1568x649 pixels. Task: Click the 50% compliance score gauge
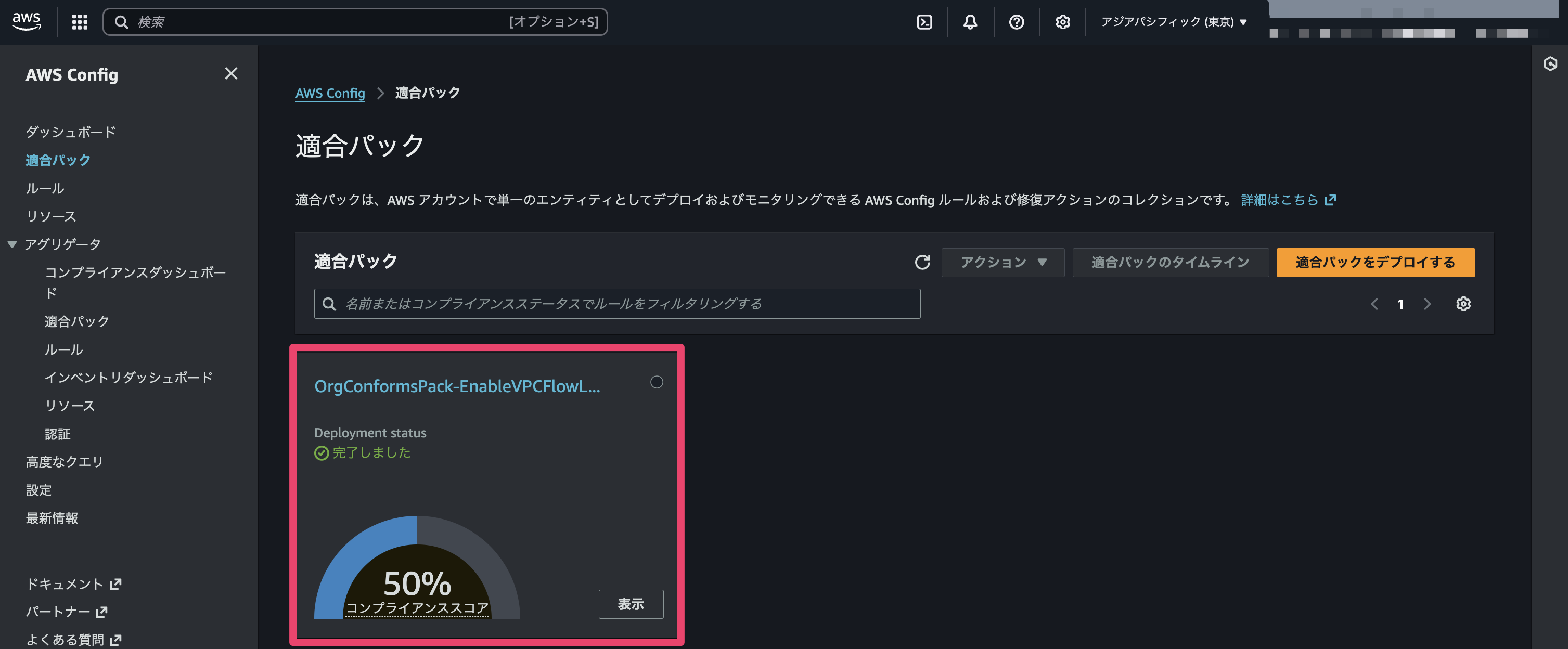tap(418, 583)
